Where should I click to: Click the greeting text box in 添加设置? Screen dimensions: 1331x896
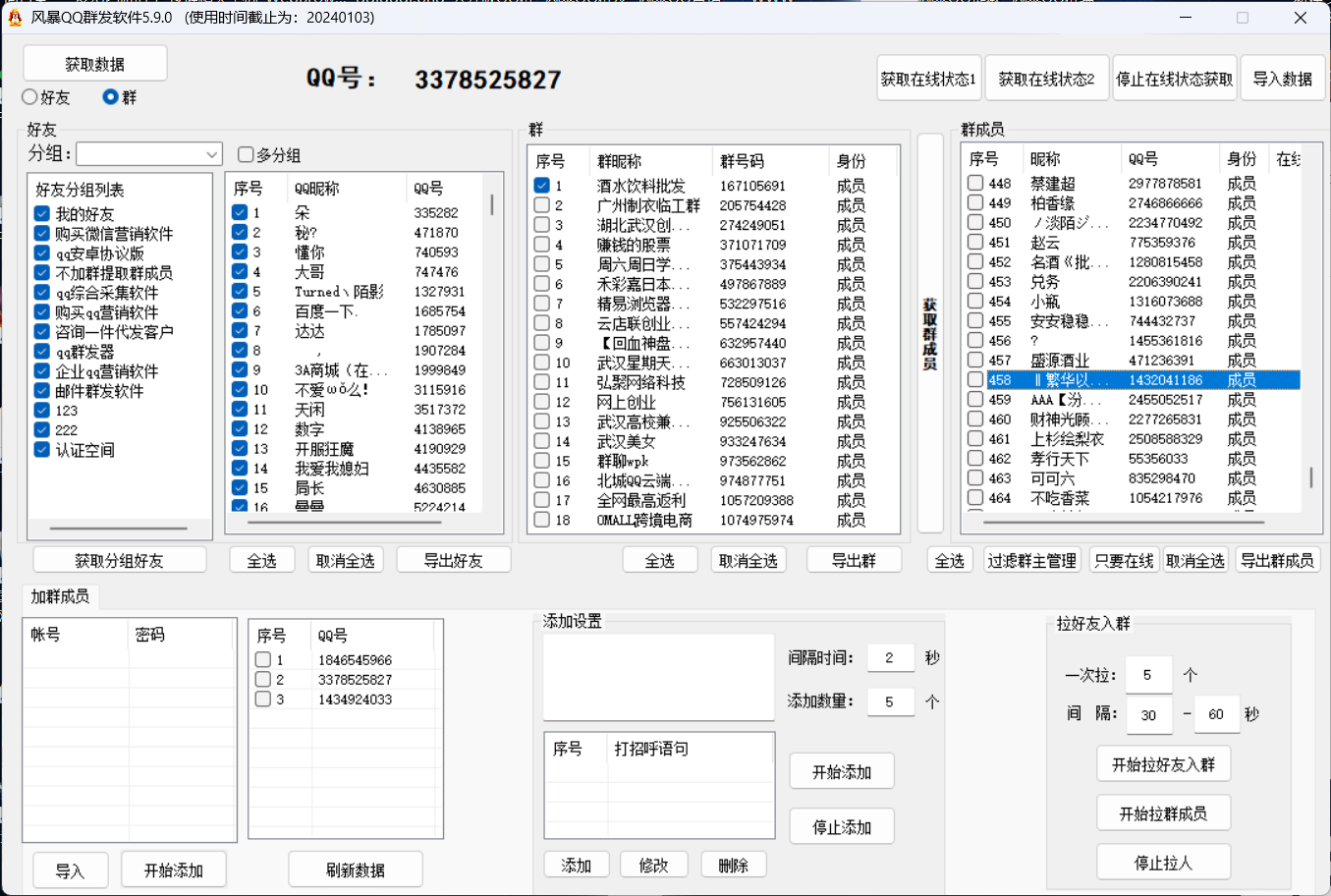(658, 678)
